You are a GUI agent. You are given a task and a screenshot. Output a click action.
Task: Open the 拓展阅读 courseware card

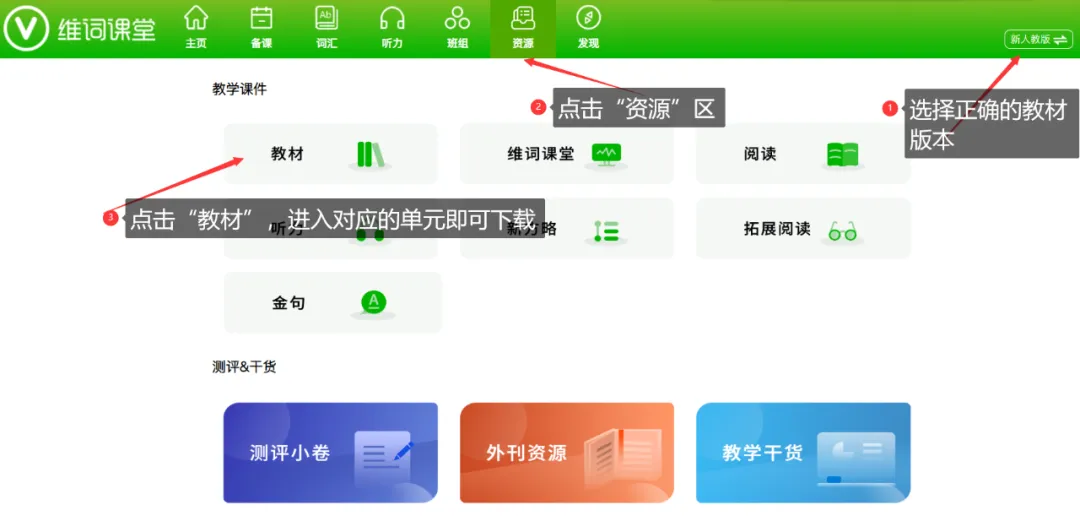803,228
